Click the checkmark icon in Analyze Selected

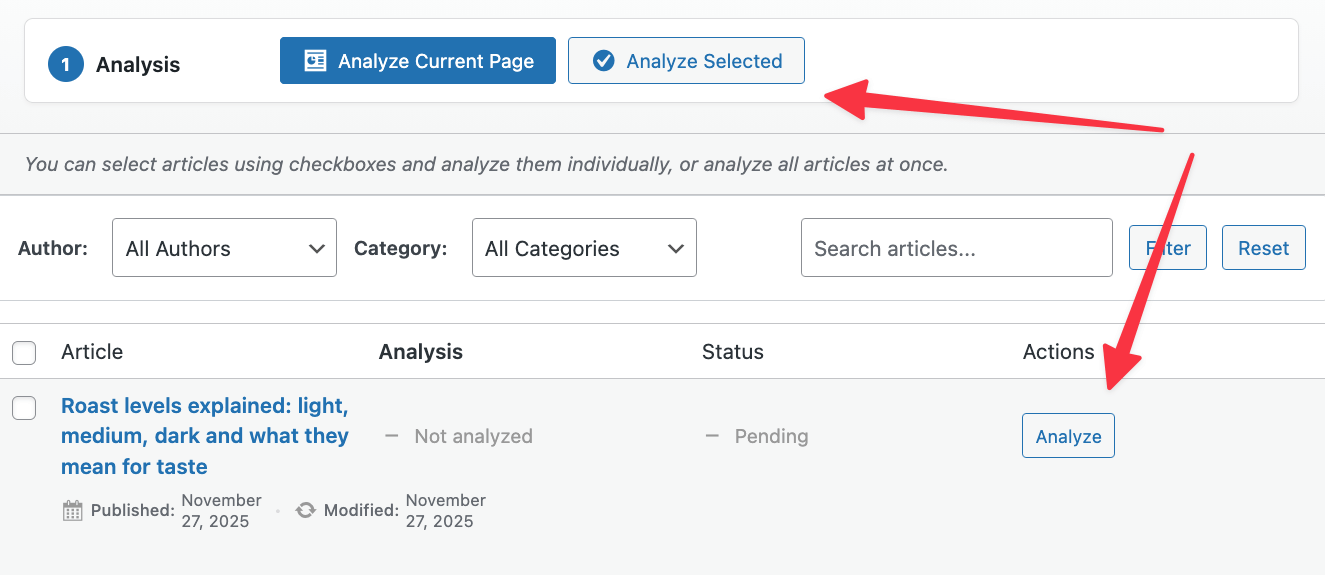pos(603,61)
